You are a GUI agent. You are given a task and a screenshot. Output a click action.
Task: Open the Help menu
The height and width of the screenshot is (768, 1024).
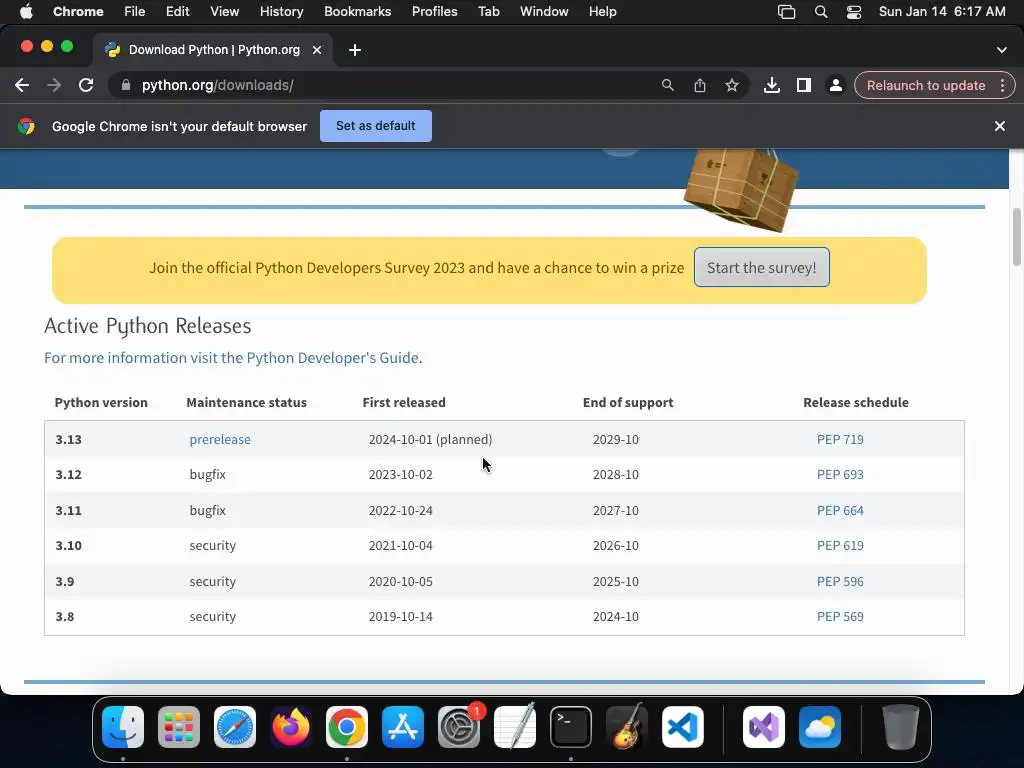(x=602, y=12)
